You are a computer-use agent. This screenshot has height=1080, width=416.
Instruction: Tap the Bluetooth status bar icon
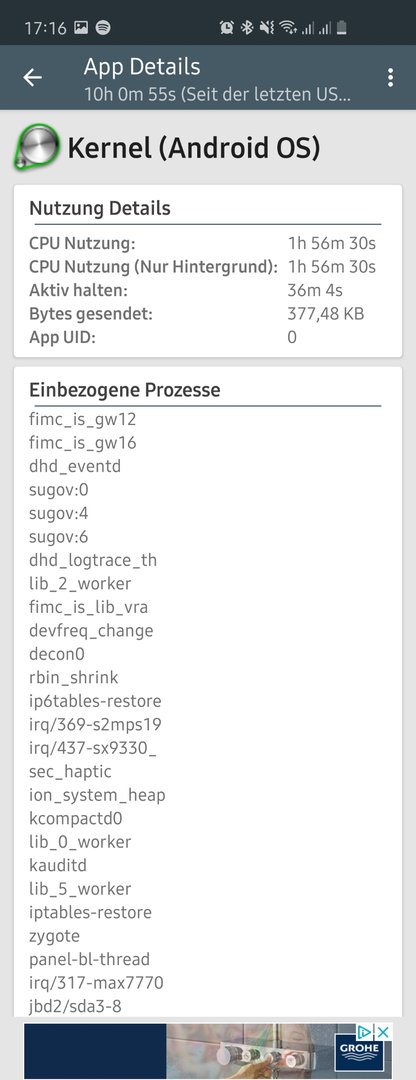coord(247,28)
